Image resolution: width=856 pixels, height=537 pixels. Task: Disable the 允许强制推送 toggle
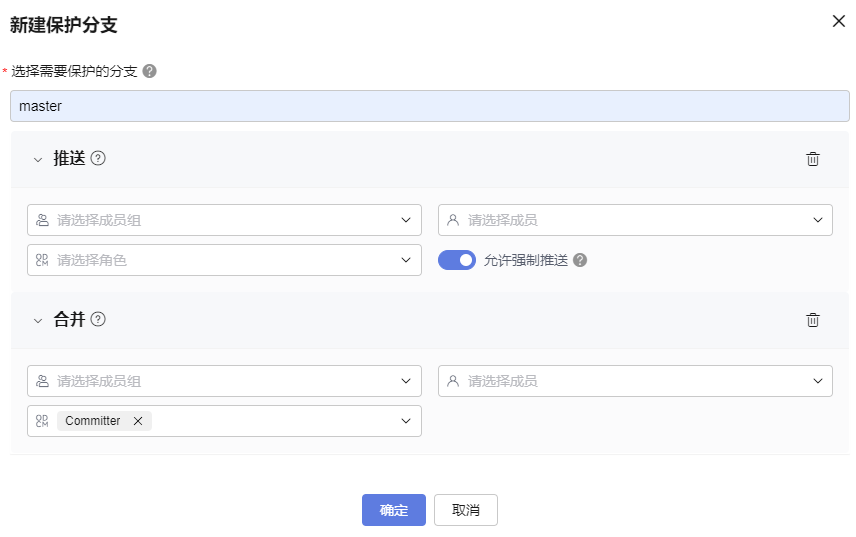(457, 260)
